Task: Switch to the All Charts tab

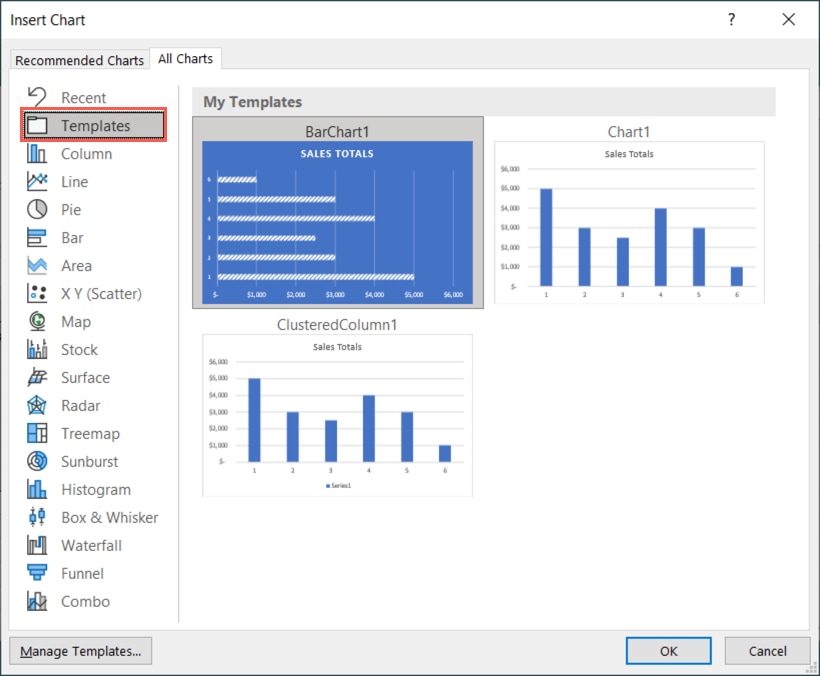Action: click(185, 58)
